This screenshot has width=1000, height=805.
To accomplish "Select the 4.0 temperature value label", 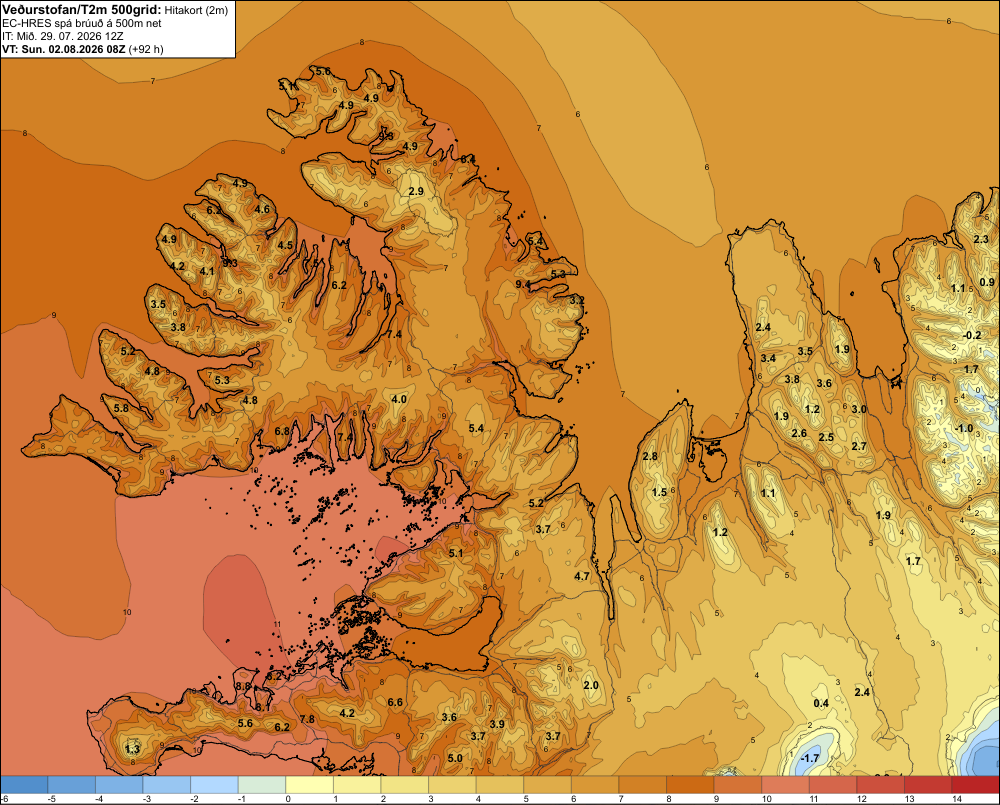I will pyautogui.click(x=399, y=399).
